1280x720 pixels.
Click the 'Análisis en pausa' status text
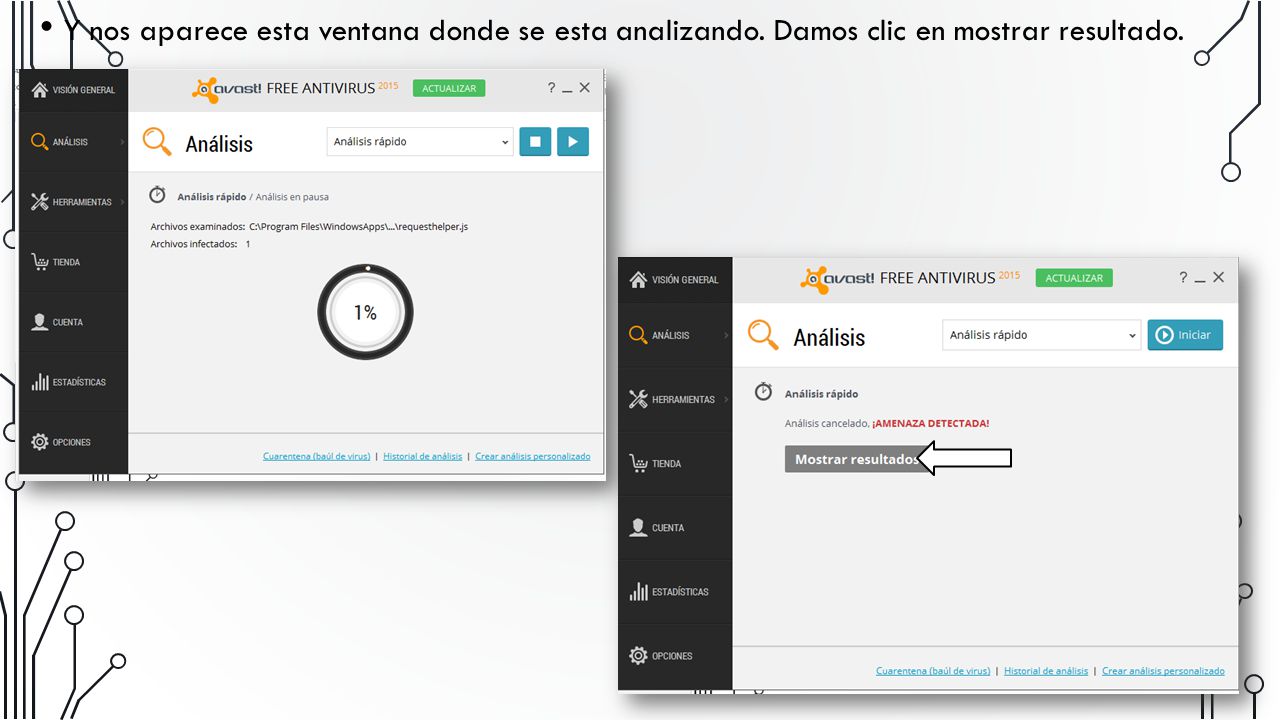[292, 197]
